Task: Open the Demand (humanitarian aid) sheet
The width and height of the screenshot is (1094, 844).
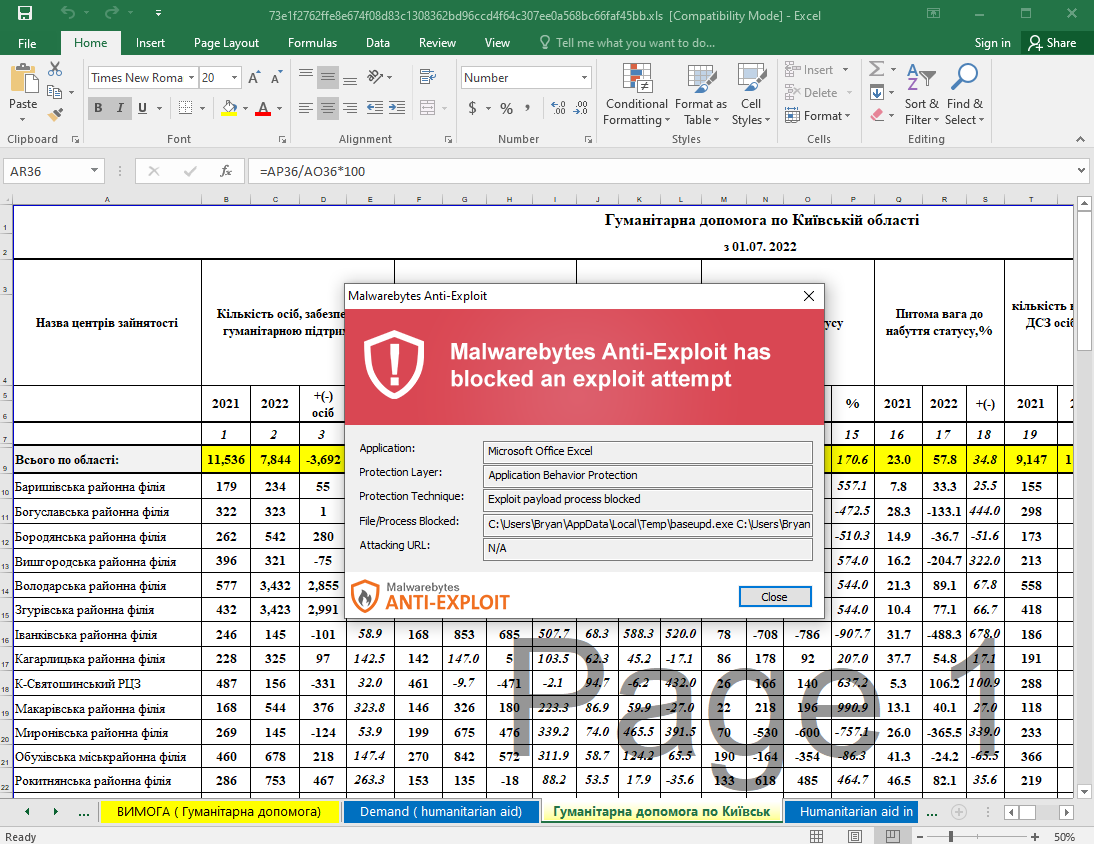Action: pyautogui.click(x=440, y=811)
